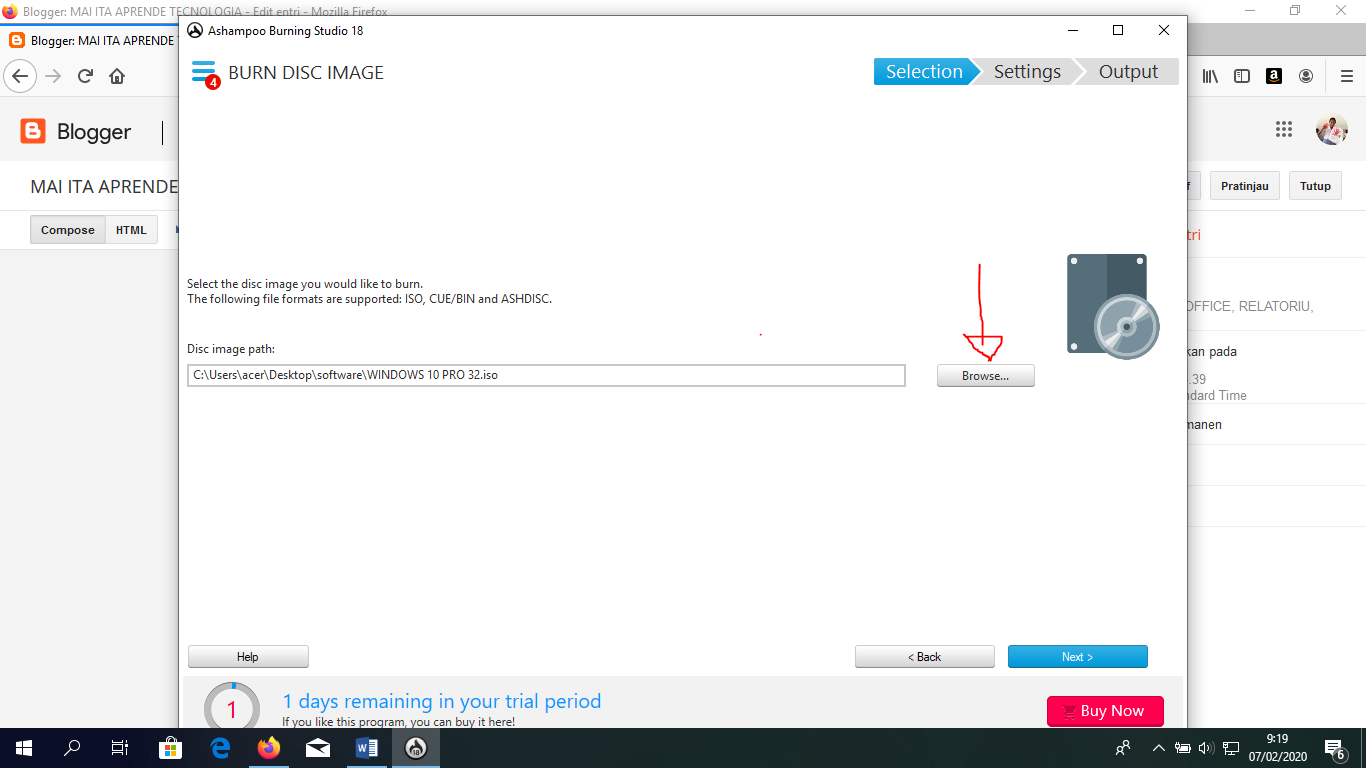Screen dimensions: 1366x768
Task: Launch Microsoft Store from the taskbar
Action: [x=171, y=748]
